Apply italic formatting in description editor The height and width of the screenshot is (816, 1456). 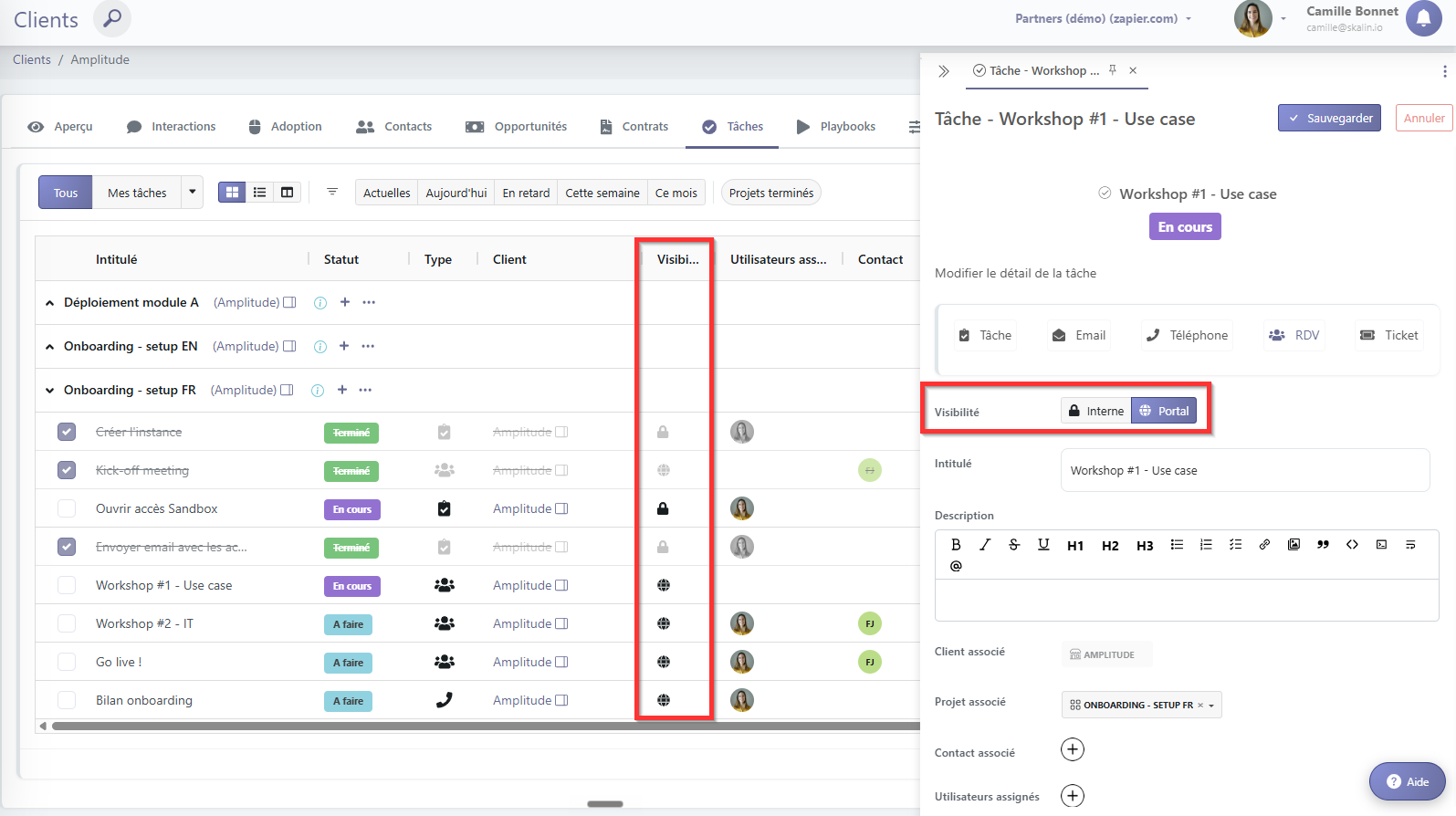click(x=985, y=545)
